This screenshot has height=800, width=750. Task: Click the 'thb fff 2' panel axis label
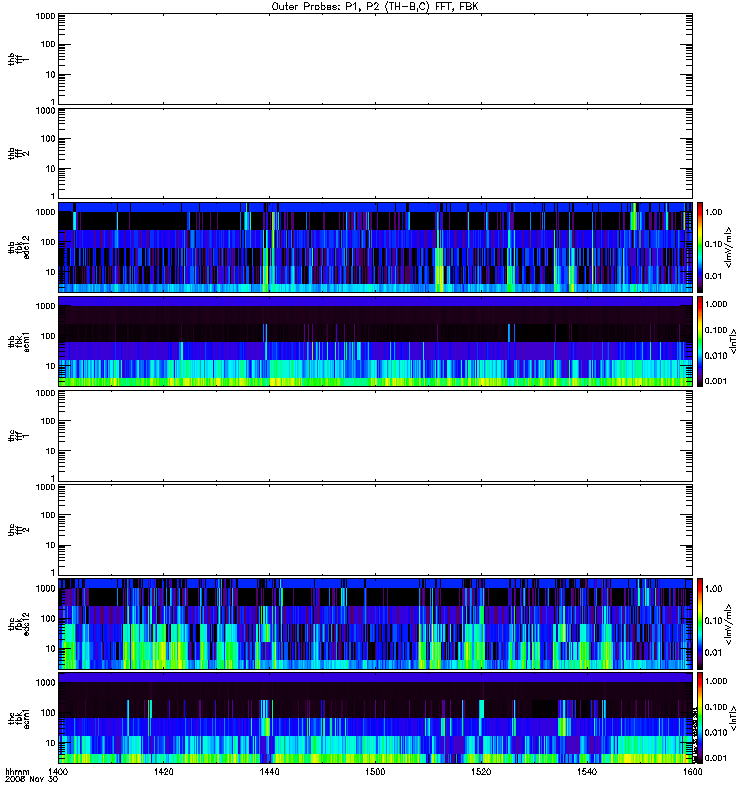click(18, 154)
